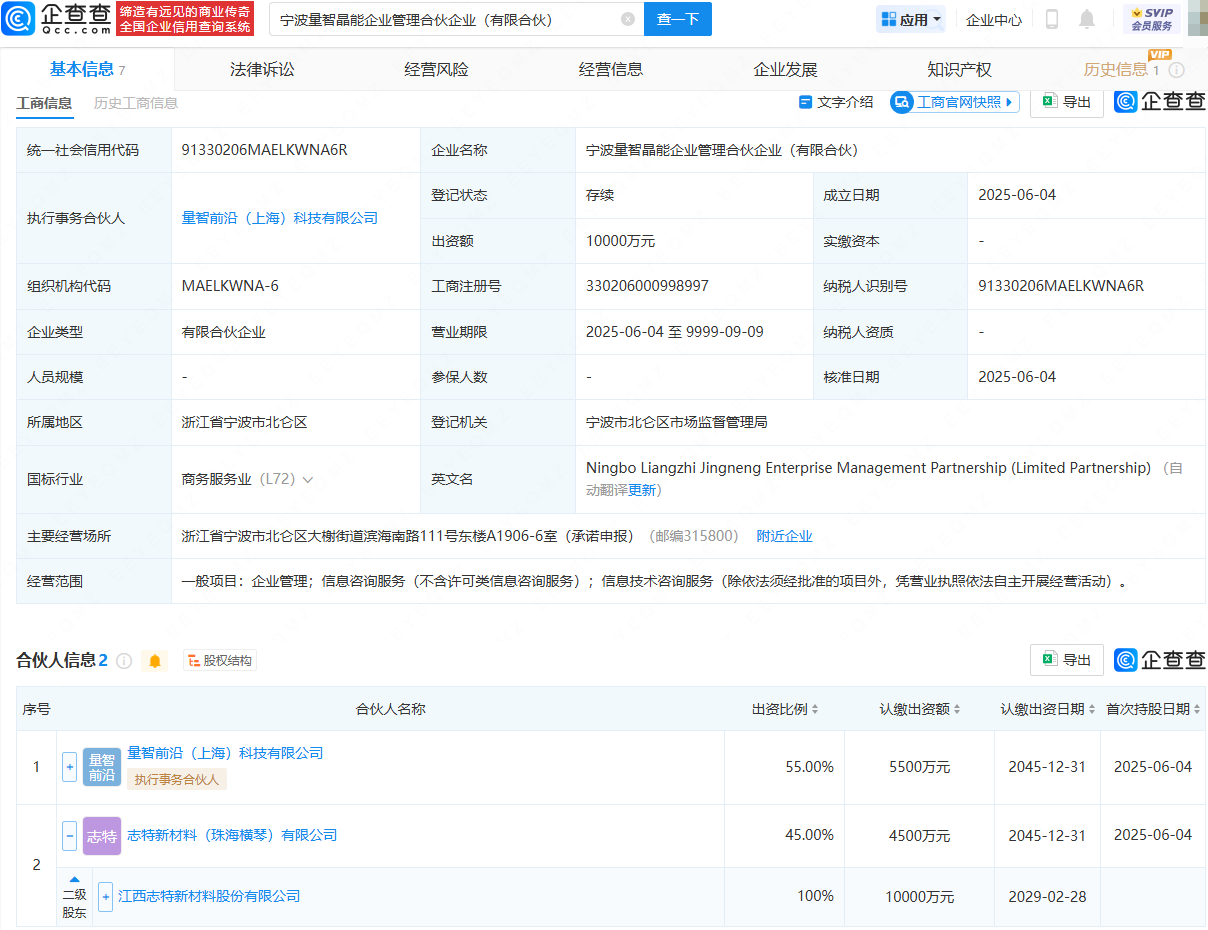The width and height of the screenshot is (1208, 930).
Task: Expand 江西志特新材料股份有限公司 shareholders
Action: 106,896
